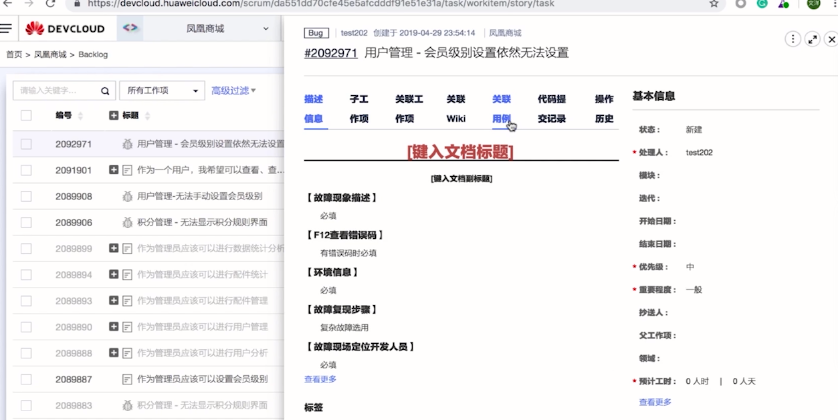Viewport: 838px width, 420px height.
Task: Click the #2092971 work item number link
Action: point(331,53)
